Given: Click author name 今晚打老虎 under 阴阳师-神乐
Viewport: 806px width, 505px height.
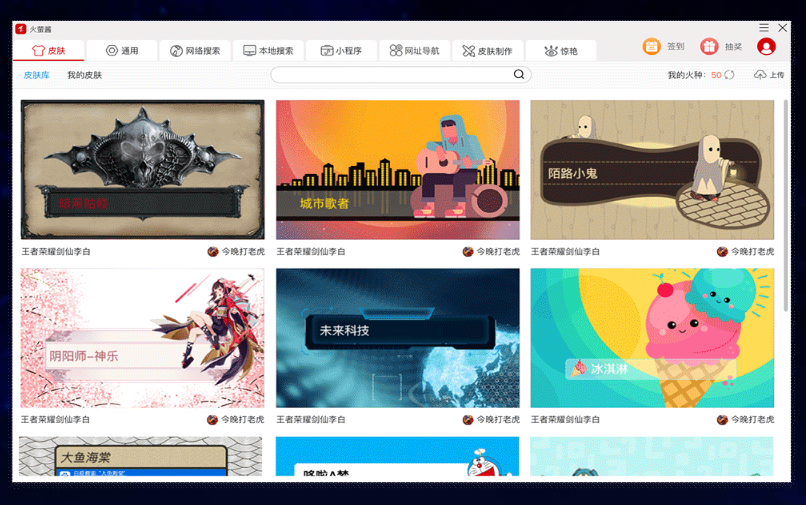Looking at the screenshot, I should coord(243,420).
